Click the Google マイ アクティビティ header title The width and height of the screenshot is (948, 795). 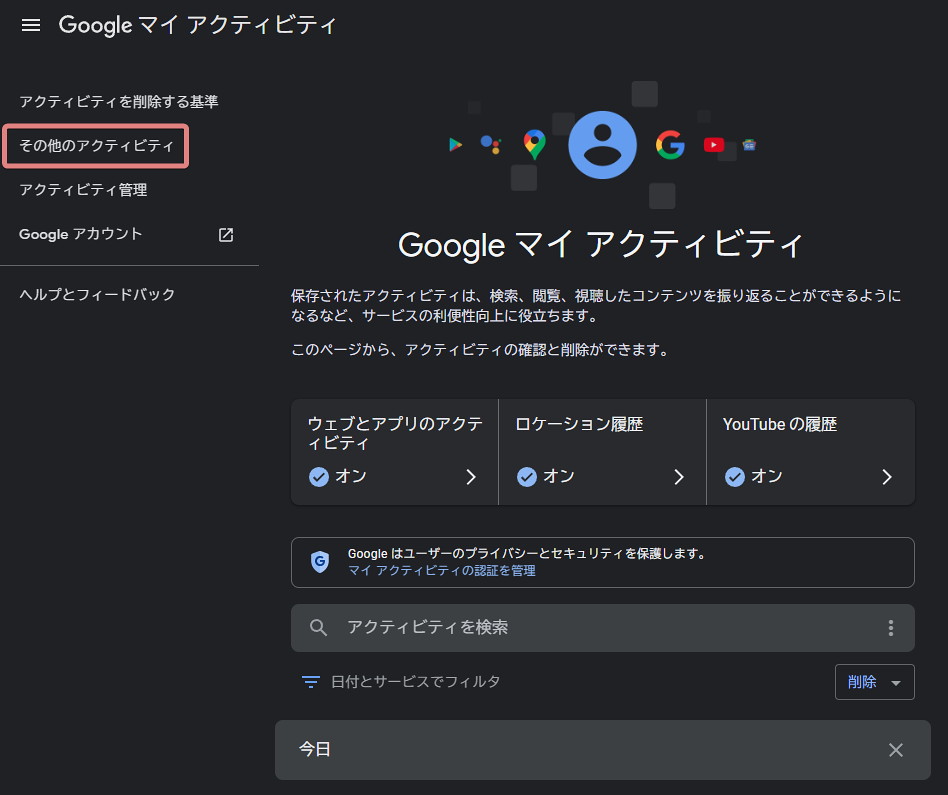(x=198, y=25)
